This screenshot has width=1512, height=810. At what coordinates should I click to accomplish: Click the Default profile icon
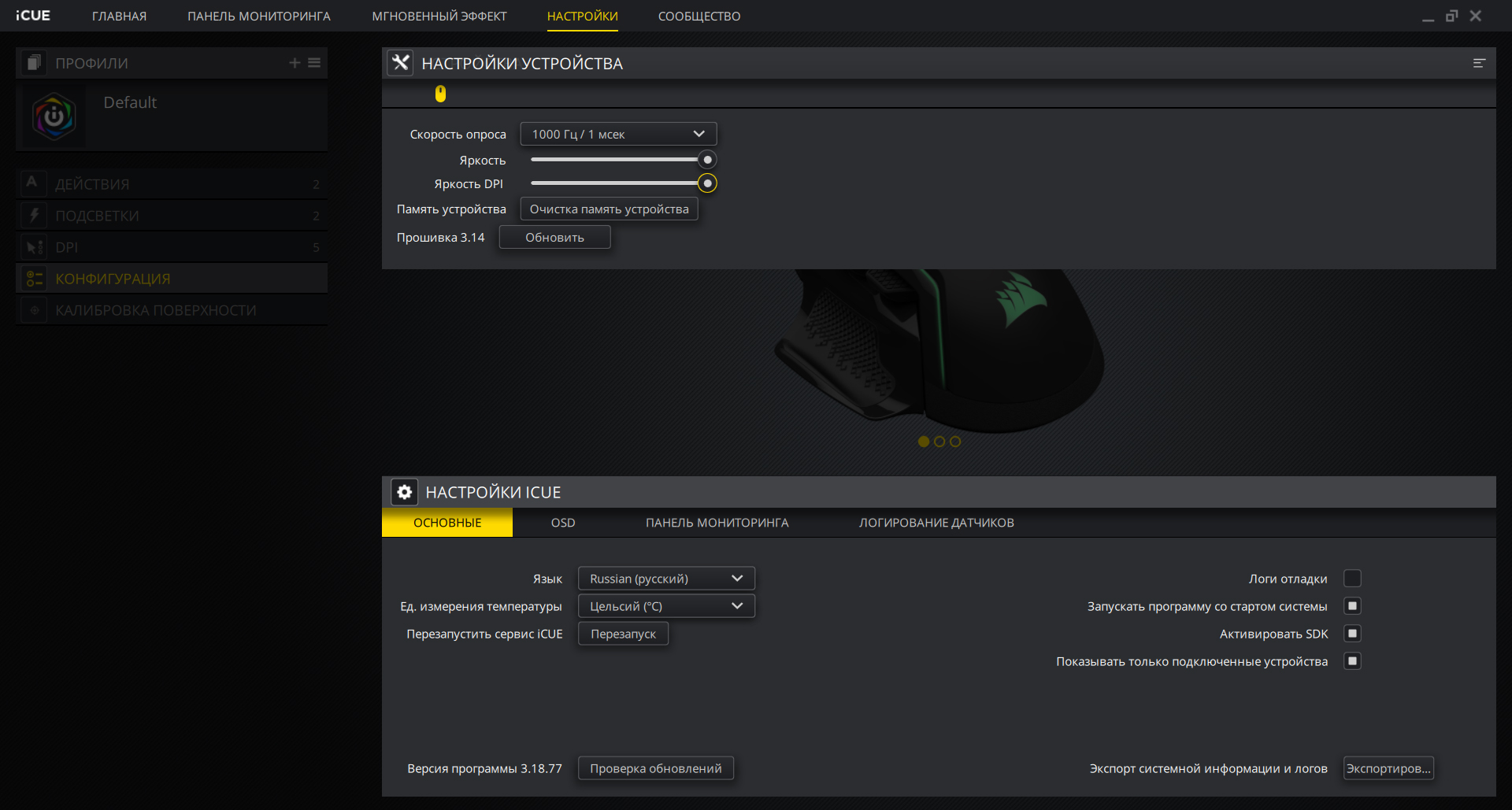(x=54, y=117)
